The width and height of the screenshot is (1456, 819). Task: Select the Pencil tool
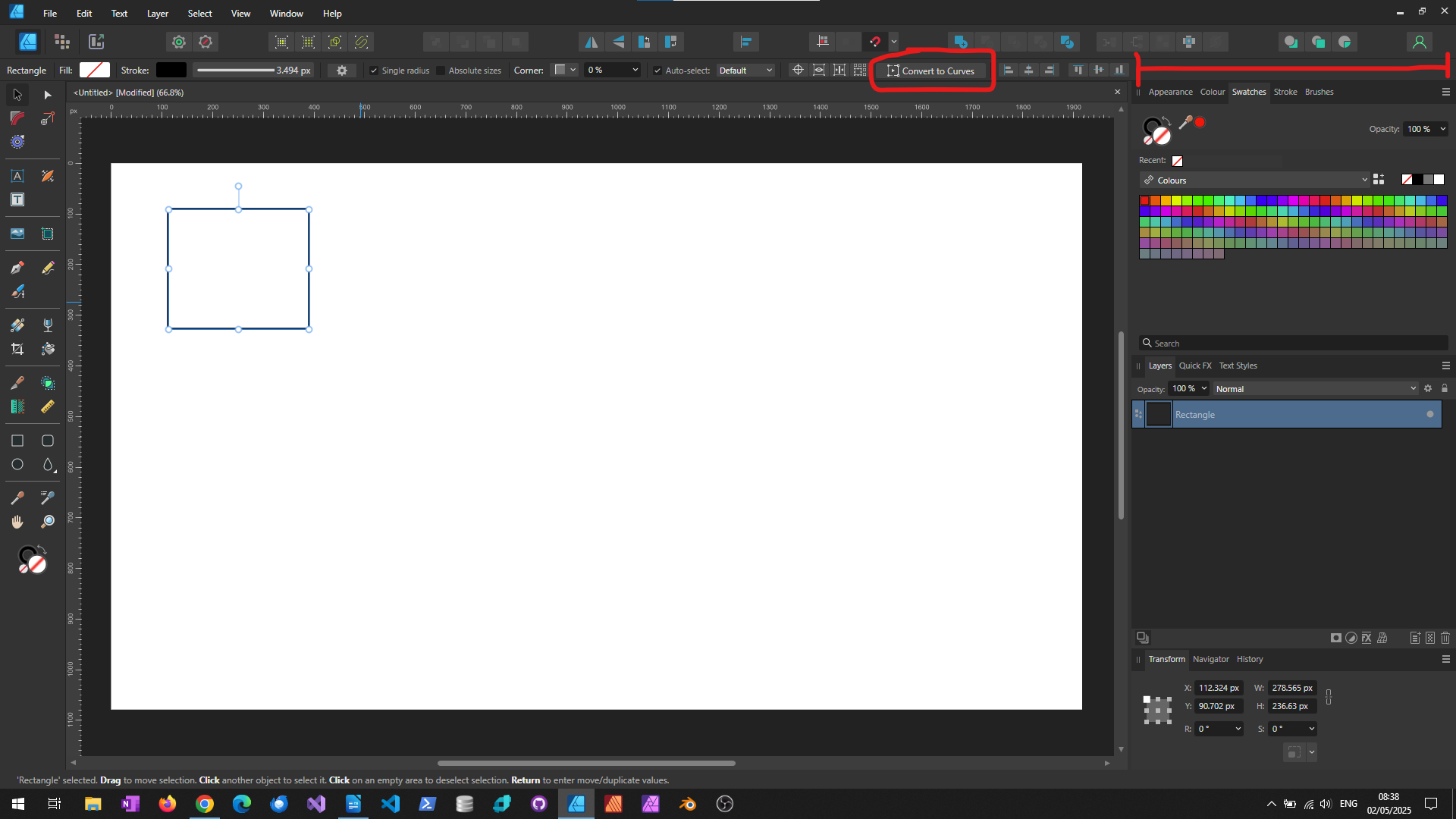(48, 268)
